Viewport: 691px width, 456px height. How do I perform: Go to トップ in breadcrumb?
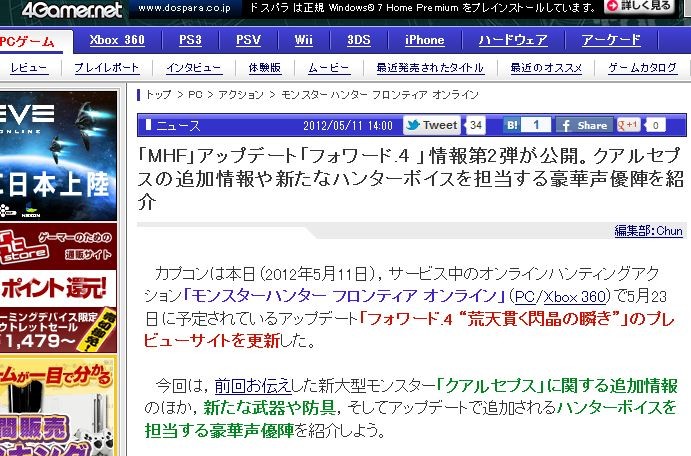coord(158,95)
